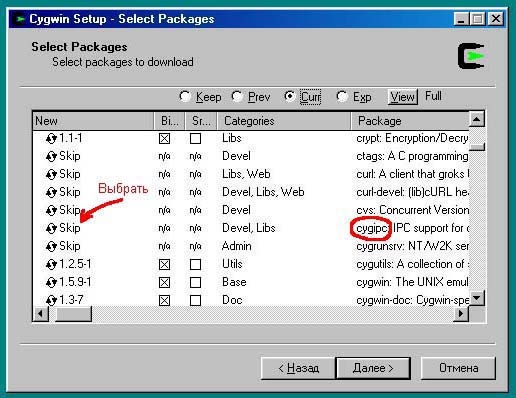Image resolution: width=516 pixels, height=398 pixels.
Task: Click the horizontal scrollbar thumb
Action: (x=73, y=314)
